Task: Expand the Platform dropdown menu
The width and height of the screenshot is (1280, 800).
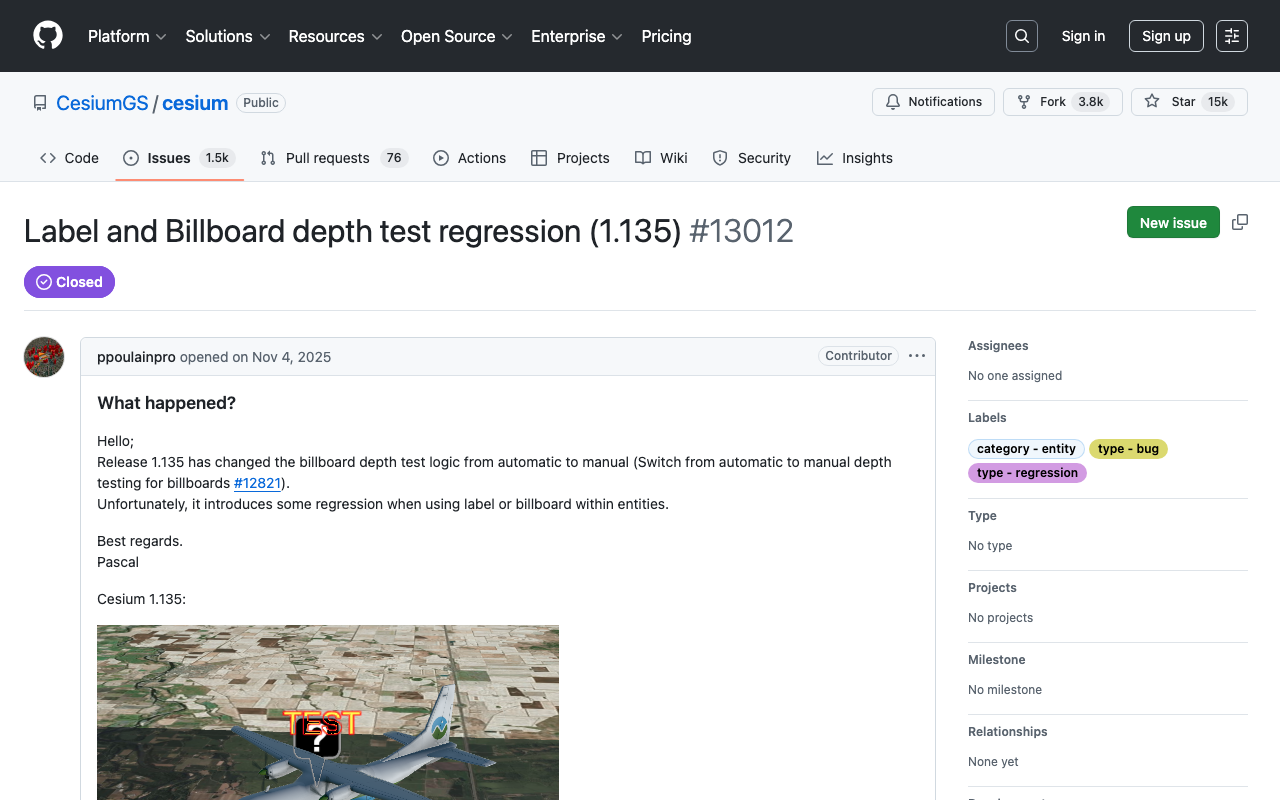Action: coord(127,36)
